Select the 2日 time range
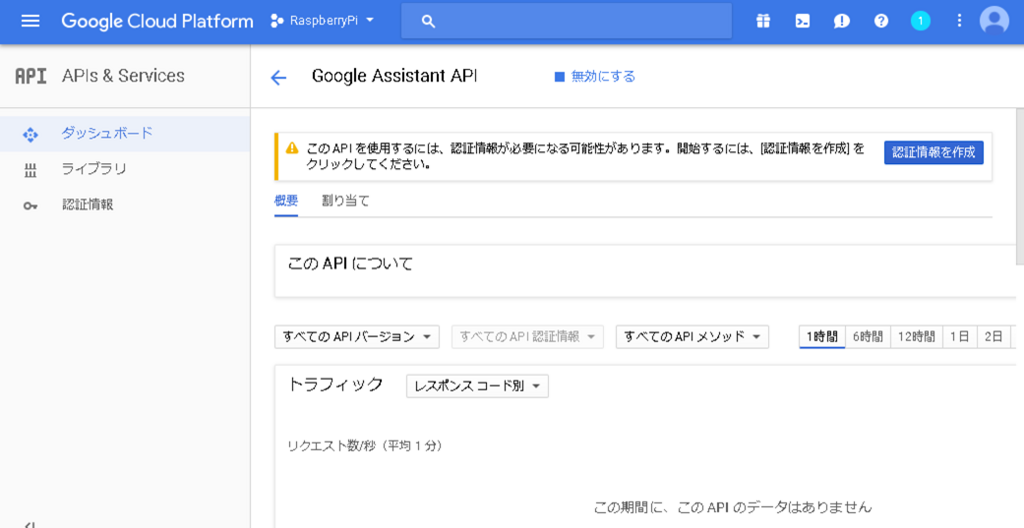The width and height of the screenshot is (1024, 528). (x=993, y=337)
